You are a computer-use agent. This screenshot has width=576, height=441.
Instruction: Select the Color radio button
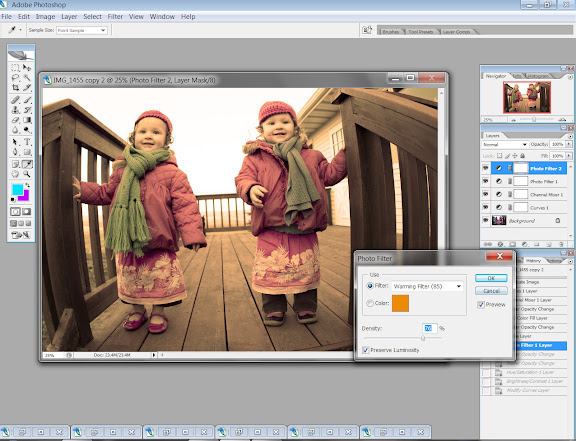click(x=370, y=303)
